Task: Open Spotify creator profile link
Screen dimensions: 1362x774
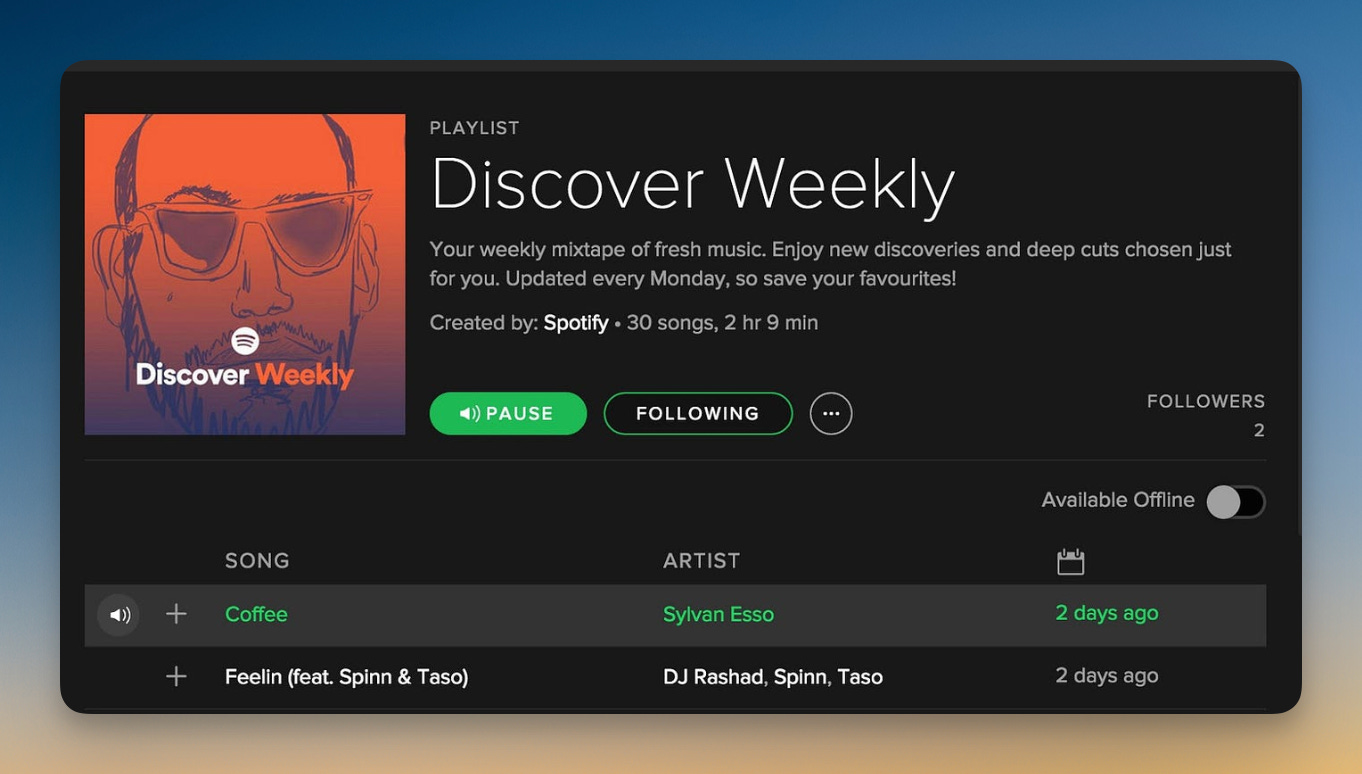Action: click(576, 323)
